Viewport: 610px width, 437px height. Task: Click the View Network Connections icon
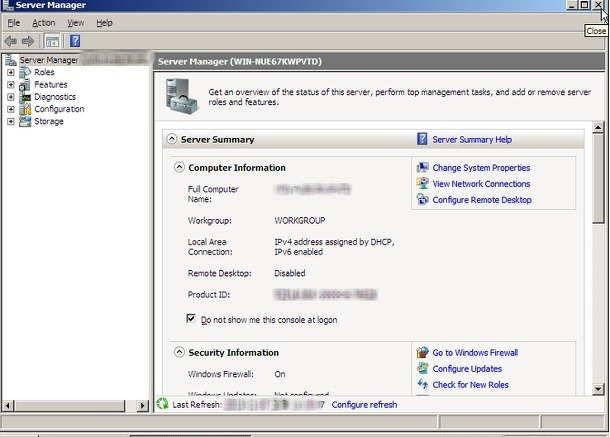[422, 184]
